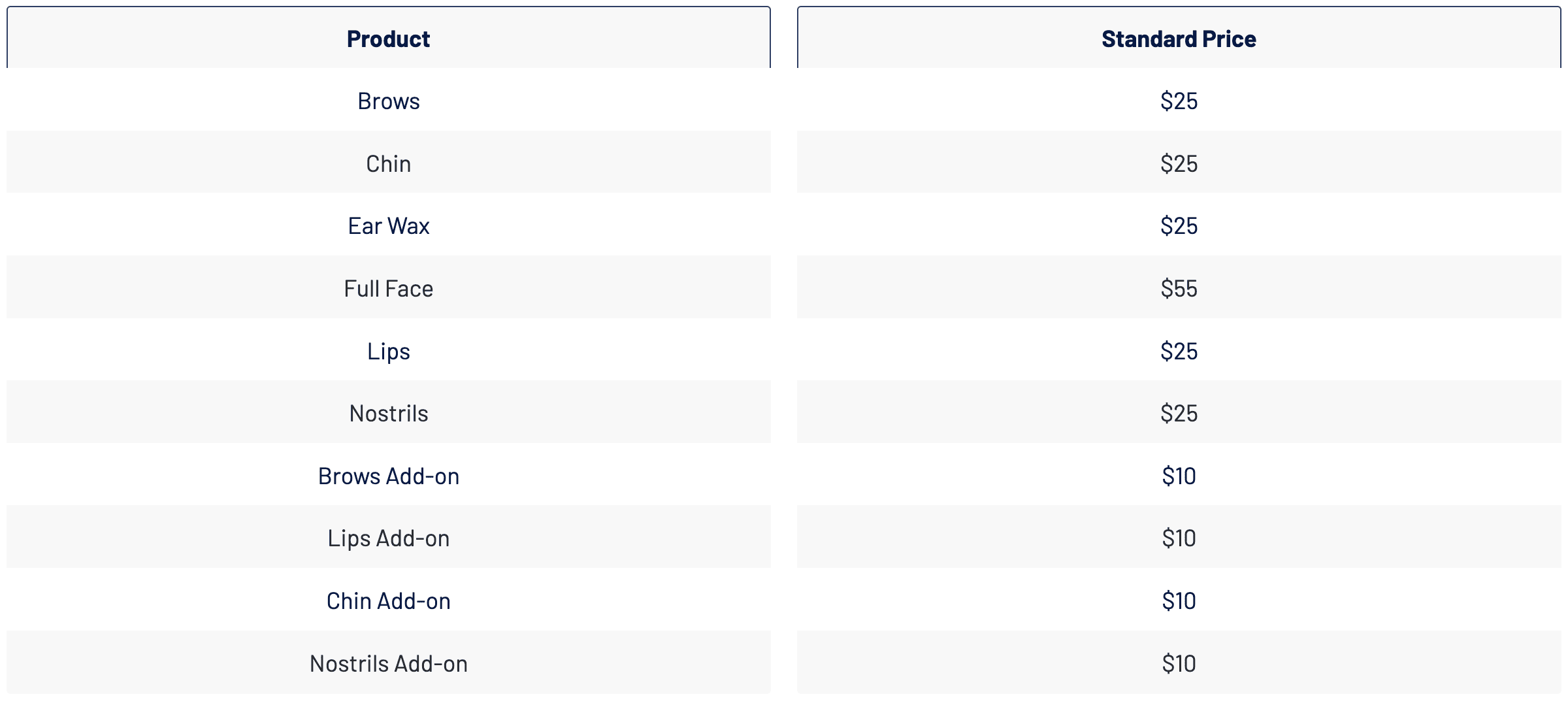Click the Lips product name
The width and height of the screenshot is (1568, 707).
[x=389, y=351]
